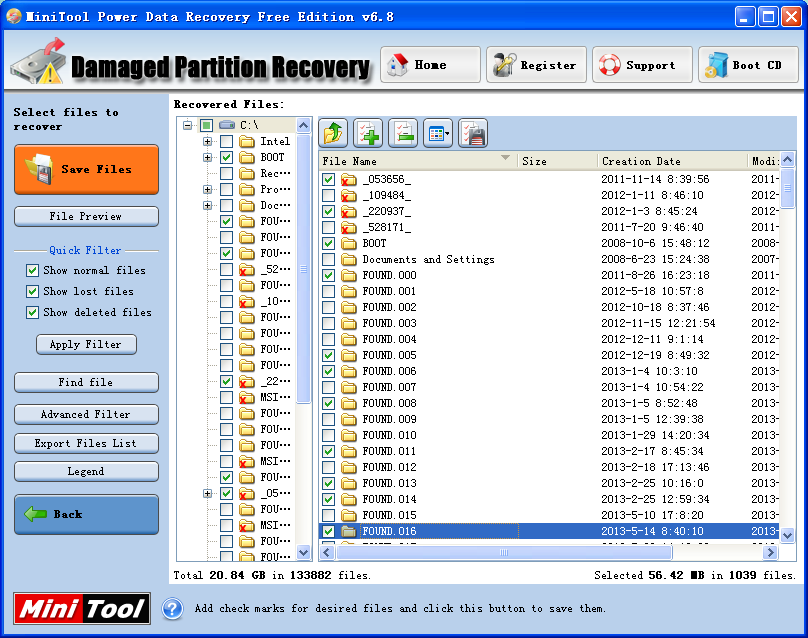Select Rec... folder in tree

[275, 173]
